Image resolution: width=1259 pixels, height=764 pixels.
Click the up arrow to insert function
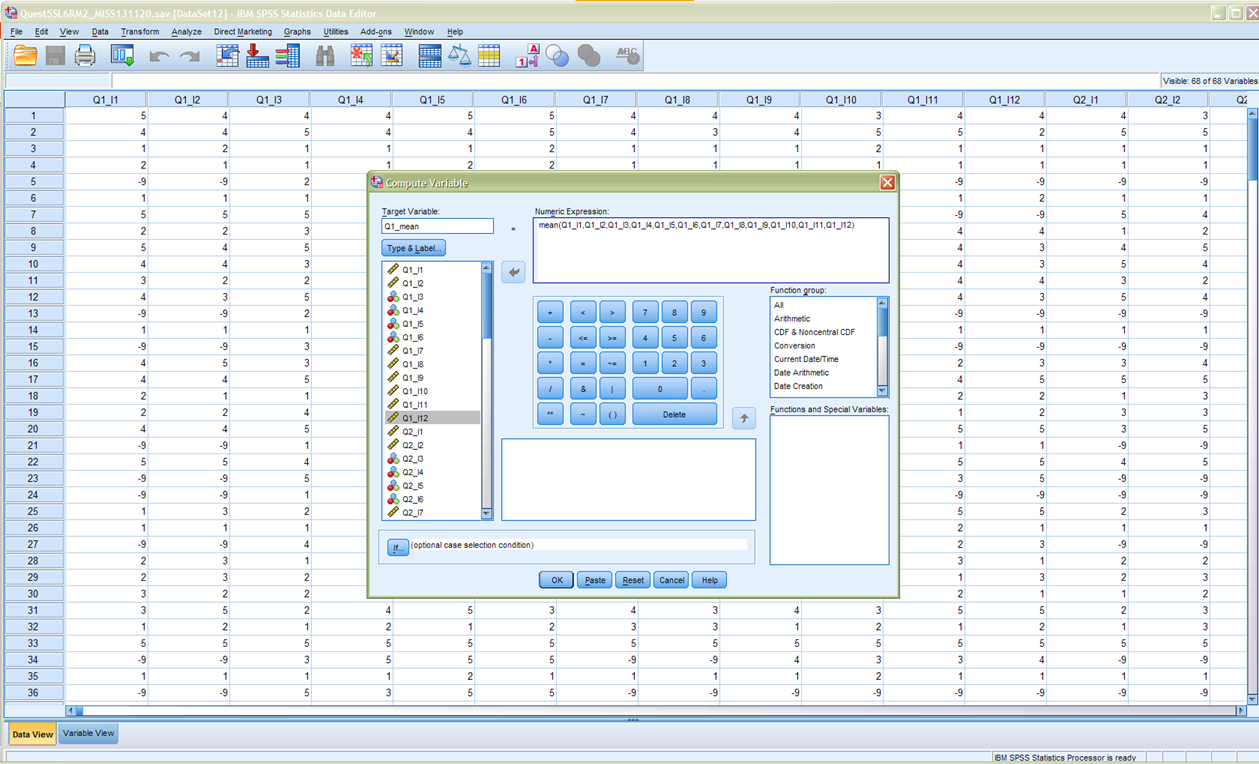pyautogui.click(x=743, y=418)
